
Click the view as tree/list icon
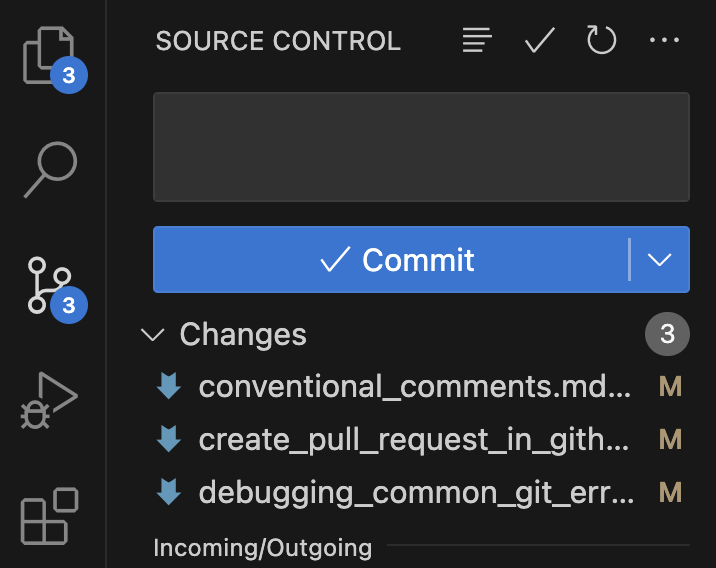pyautogui.click(x=478, y=41)
